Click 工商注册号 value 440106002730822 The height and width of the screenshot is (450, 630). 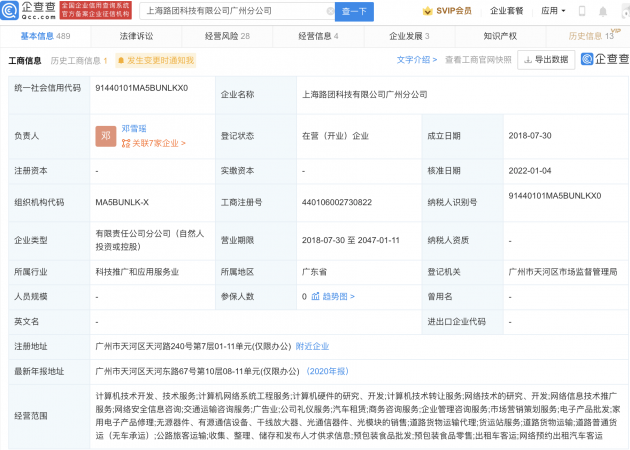pyautogui.click(x=337, y=202)
